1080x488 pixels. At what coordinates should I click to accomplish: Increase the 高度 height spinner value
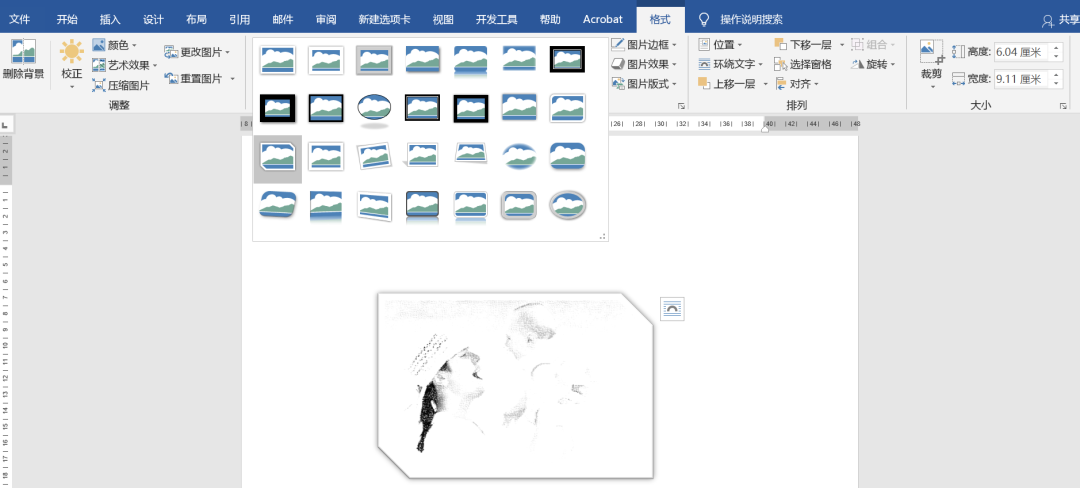pos(1057,47)
